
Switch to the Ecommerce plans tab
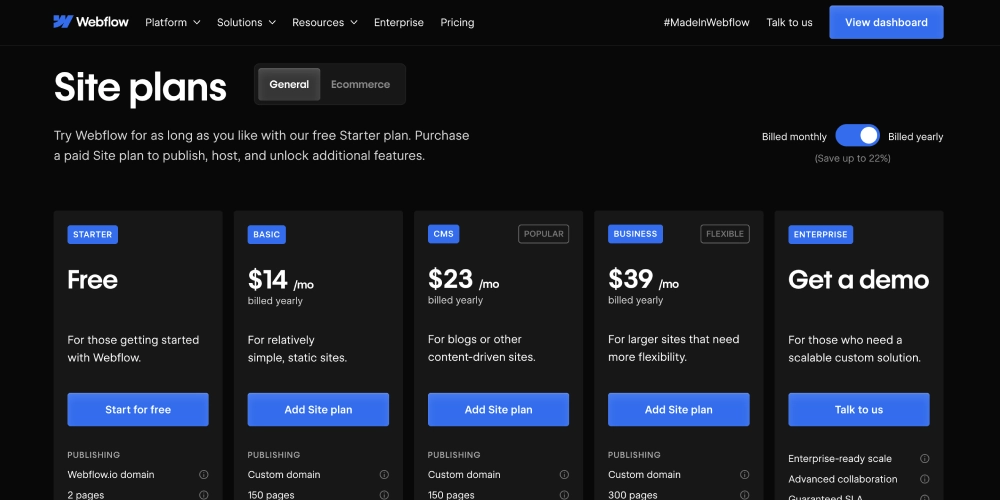pos(360,84)
